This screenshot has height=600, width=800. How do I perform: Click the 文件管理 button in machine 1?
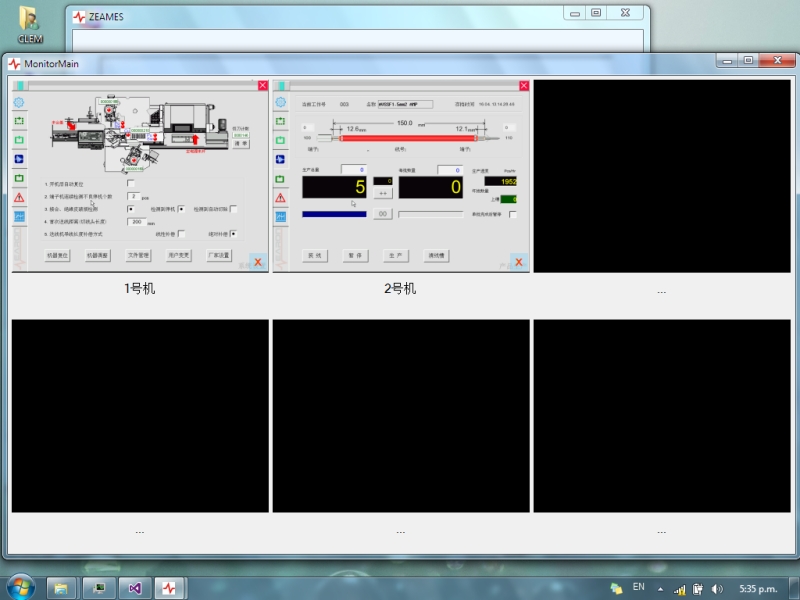[x=138, y=255]
